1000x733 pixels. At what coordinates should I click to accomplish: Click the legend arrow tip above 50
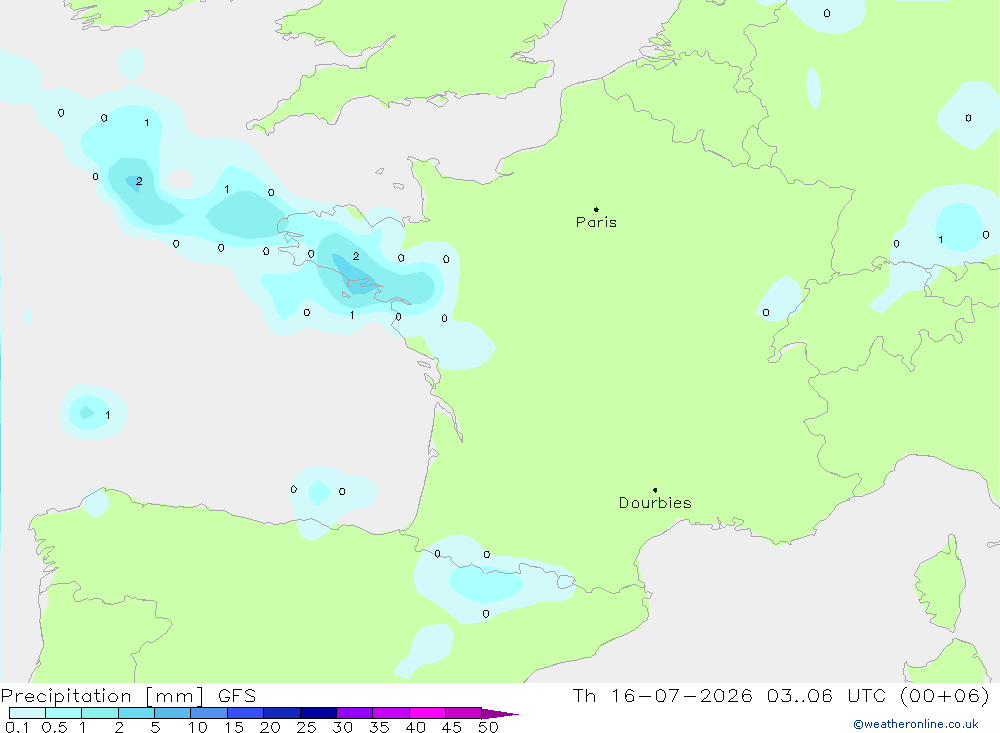(x=499, y=714)
